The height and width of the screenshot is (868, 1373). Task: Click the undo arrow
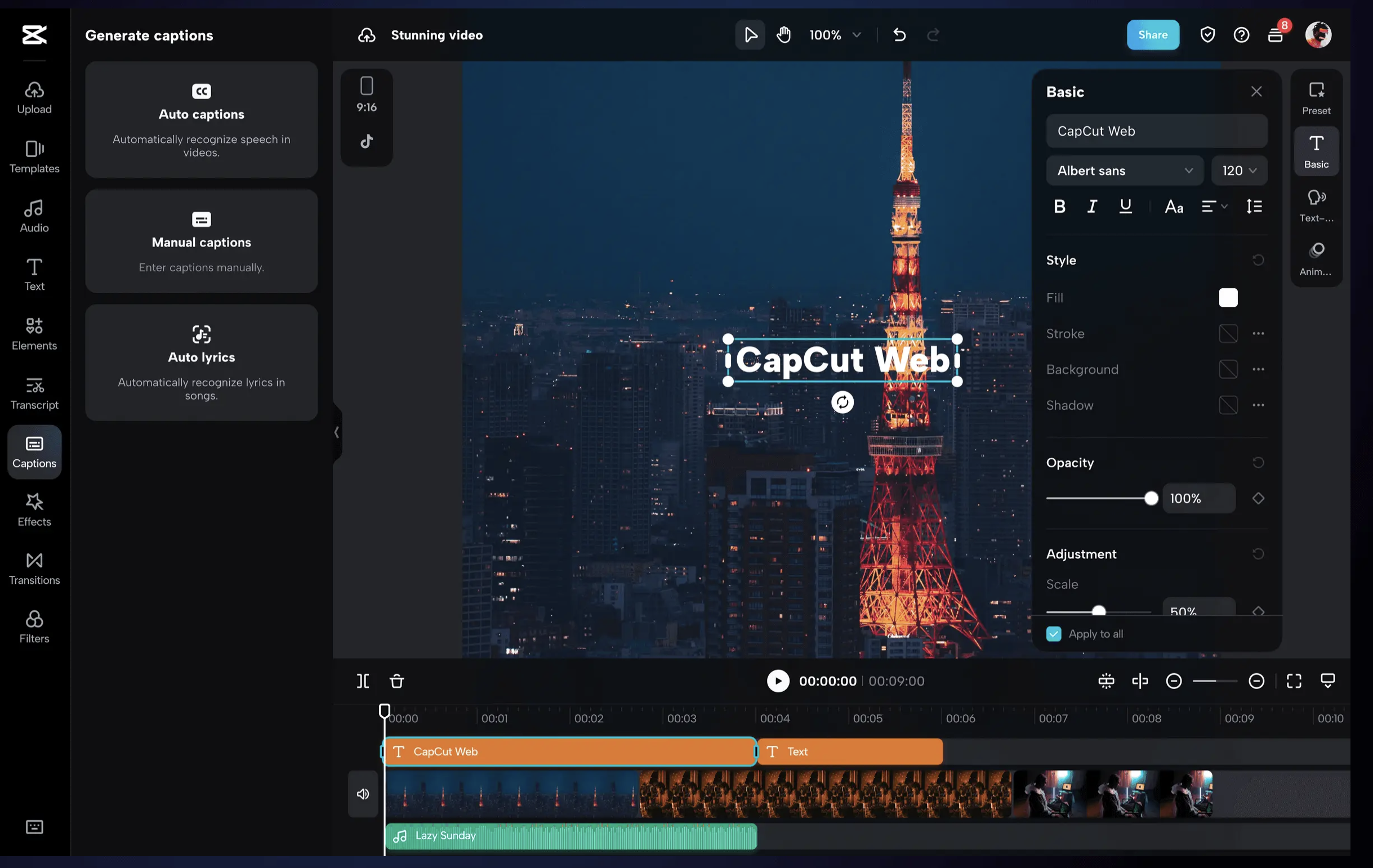pyautogui.click(x=899, y=35)
